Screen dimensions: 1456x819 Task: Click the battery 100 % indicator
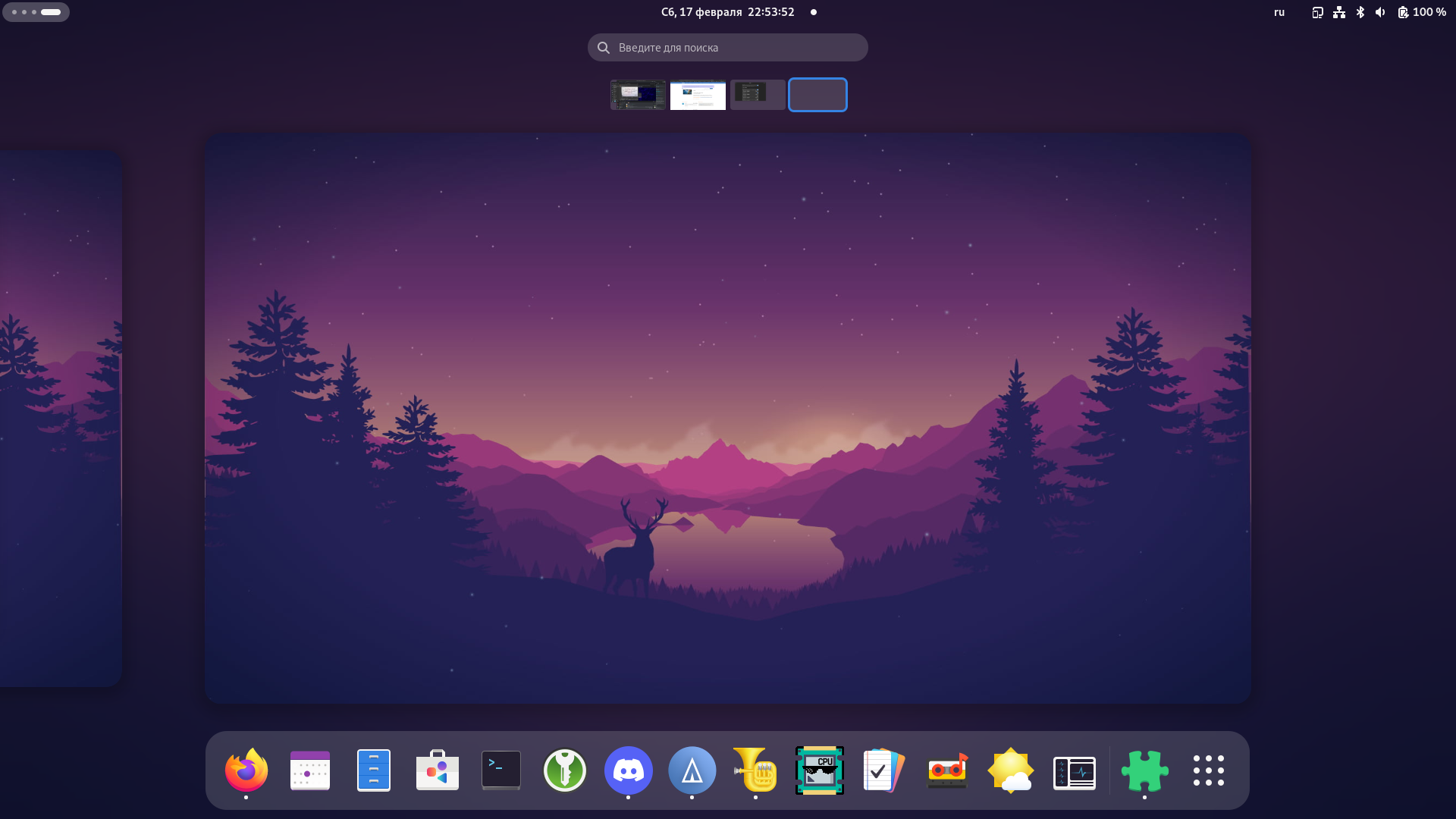click(x=1422, y=12)
